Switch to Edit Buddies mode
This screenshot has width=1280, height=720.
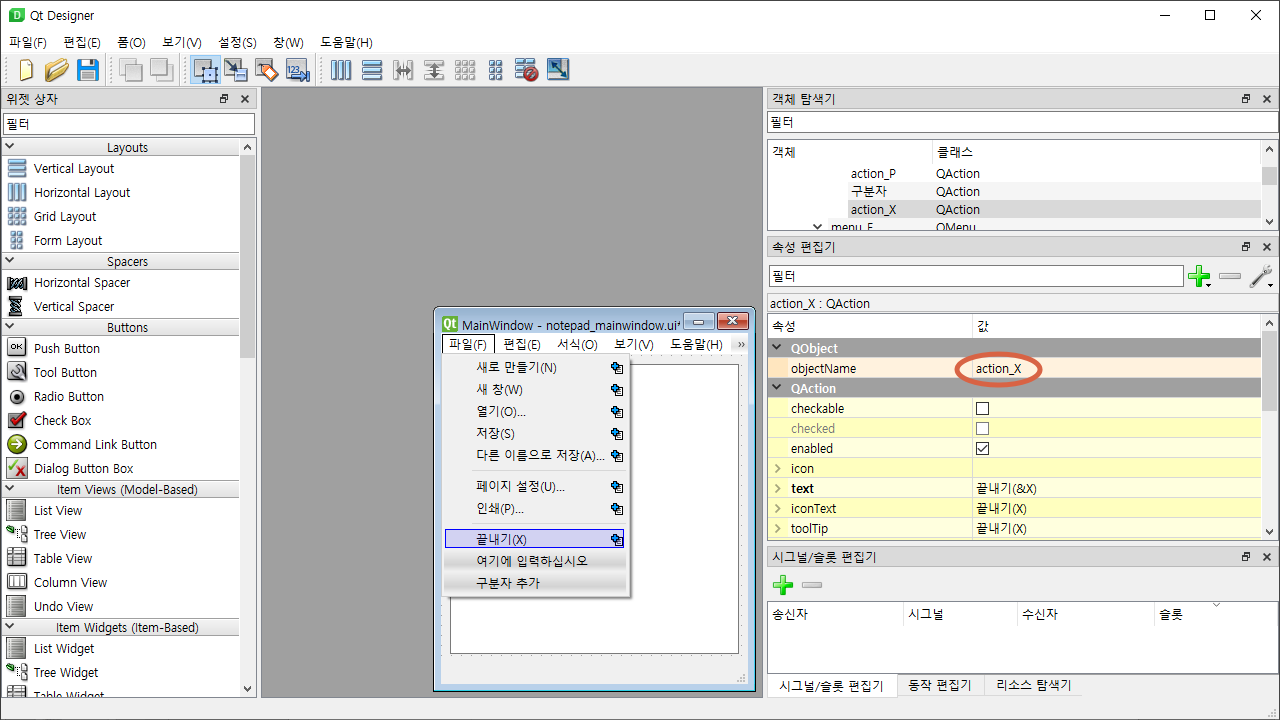click(x=266, y=70)
